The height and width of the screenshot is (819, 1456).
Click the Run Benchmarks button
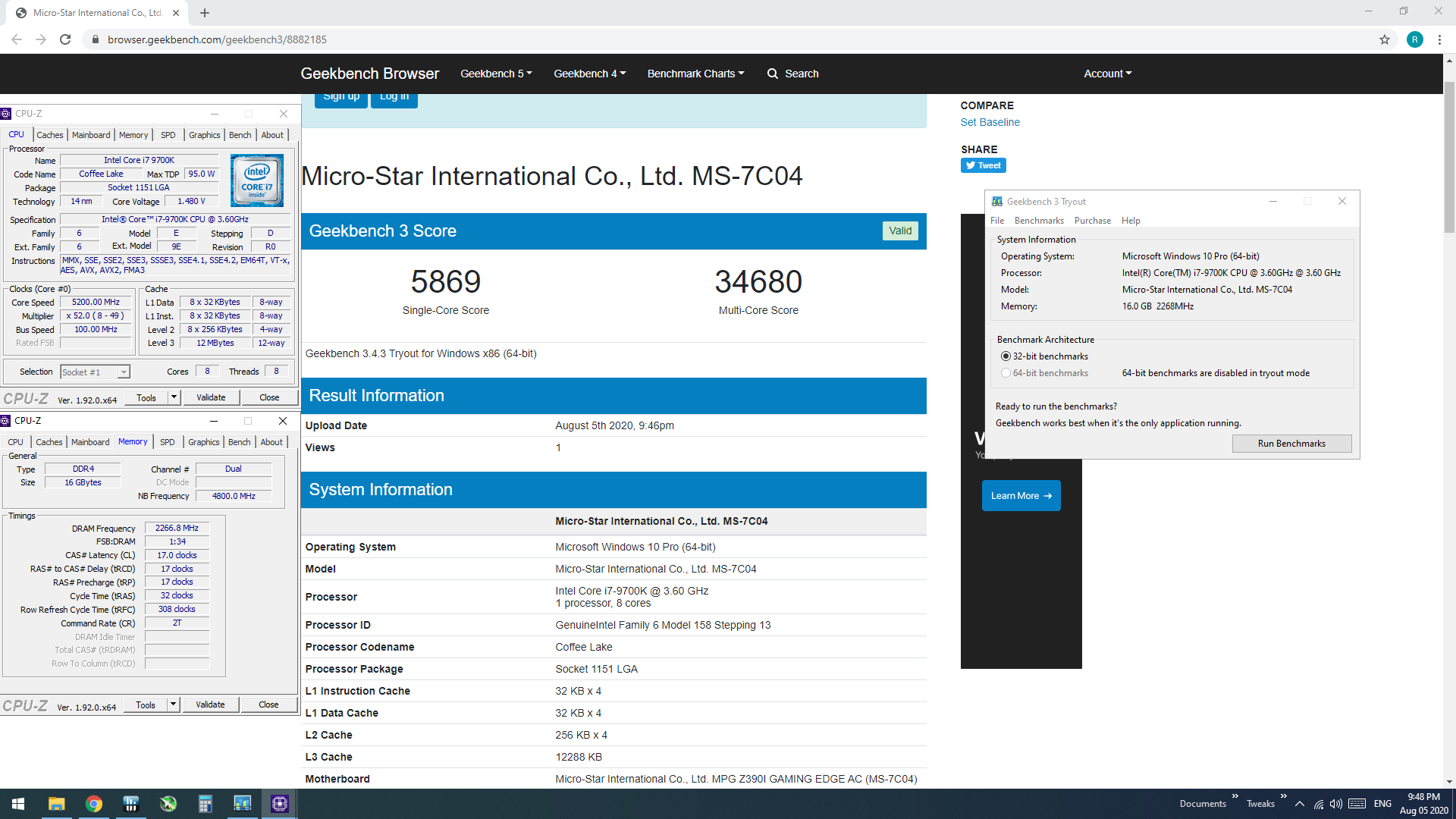coord(1291,444)
